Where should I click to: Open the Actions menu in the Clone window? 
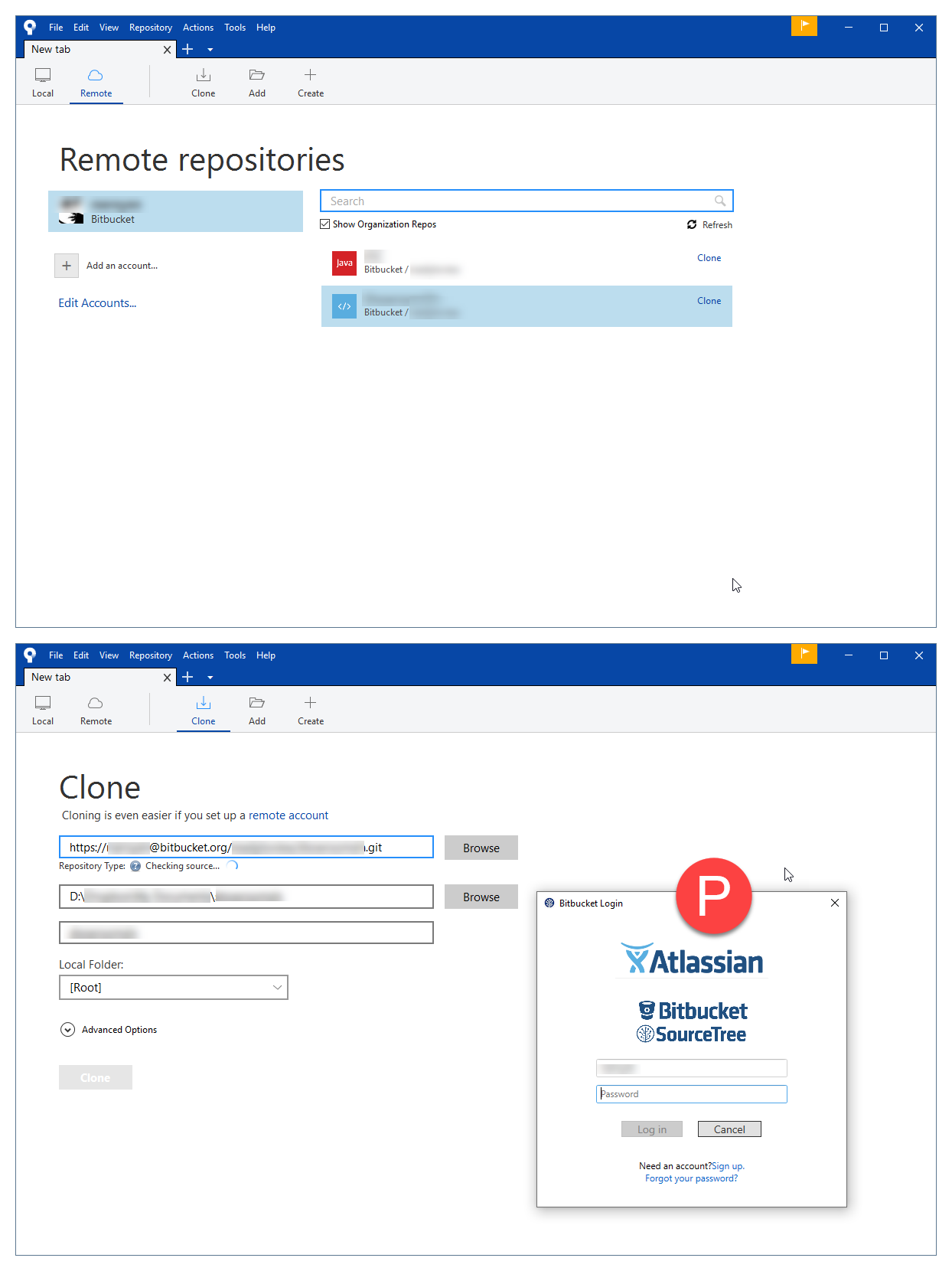(x=198, y=655)
